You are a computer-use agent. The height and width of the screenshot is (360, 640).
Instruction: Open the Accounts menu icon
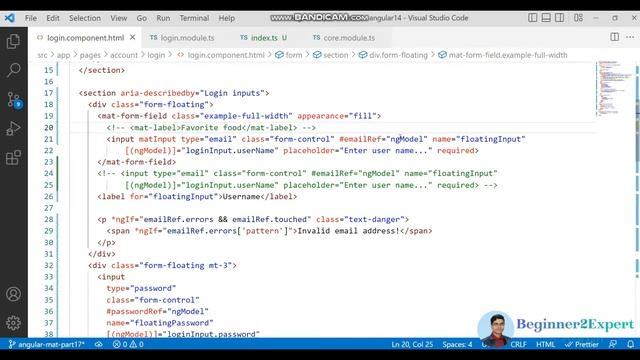coord(13,294)
